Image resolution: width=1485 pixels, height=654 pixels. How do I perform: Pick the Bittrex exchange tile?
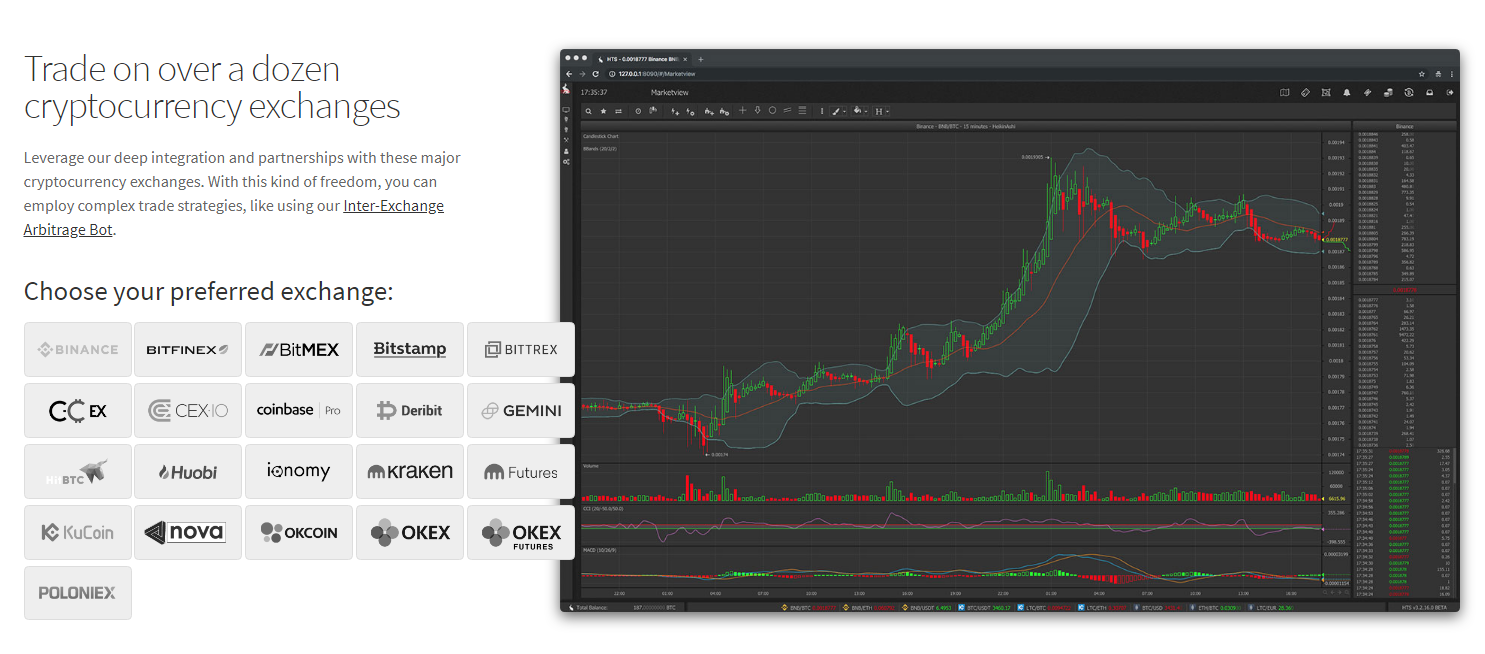521,349
